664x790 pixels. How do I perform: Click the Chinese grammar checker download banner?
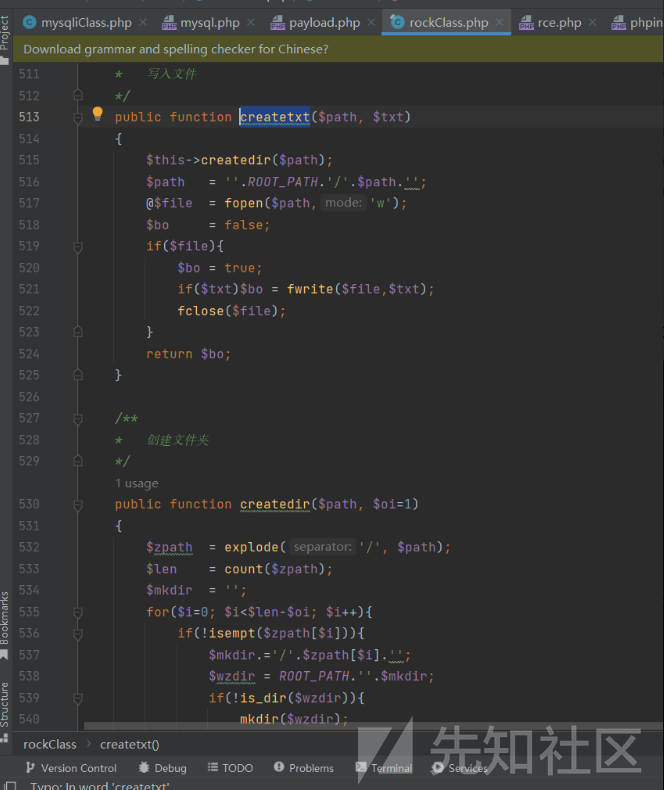tap(175, 48)
